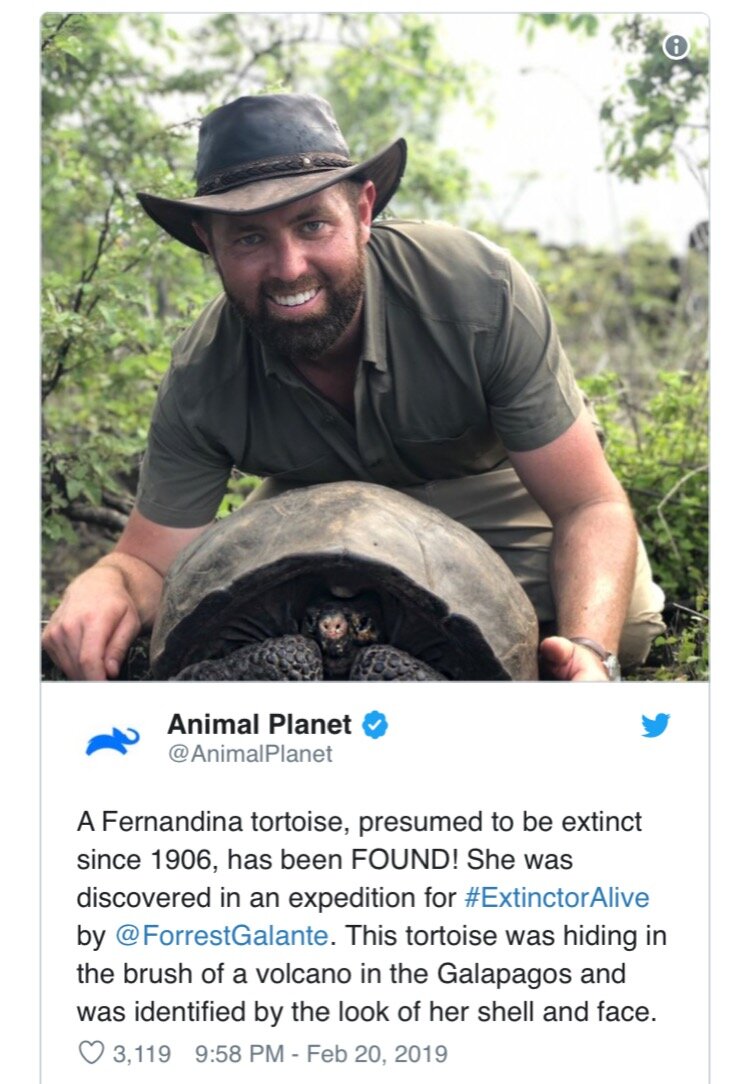750x1084 pixels.
Task: Open the #ExtinctorAlive hashtag link
Action: coord(557,897)
